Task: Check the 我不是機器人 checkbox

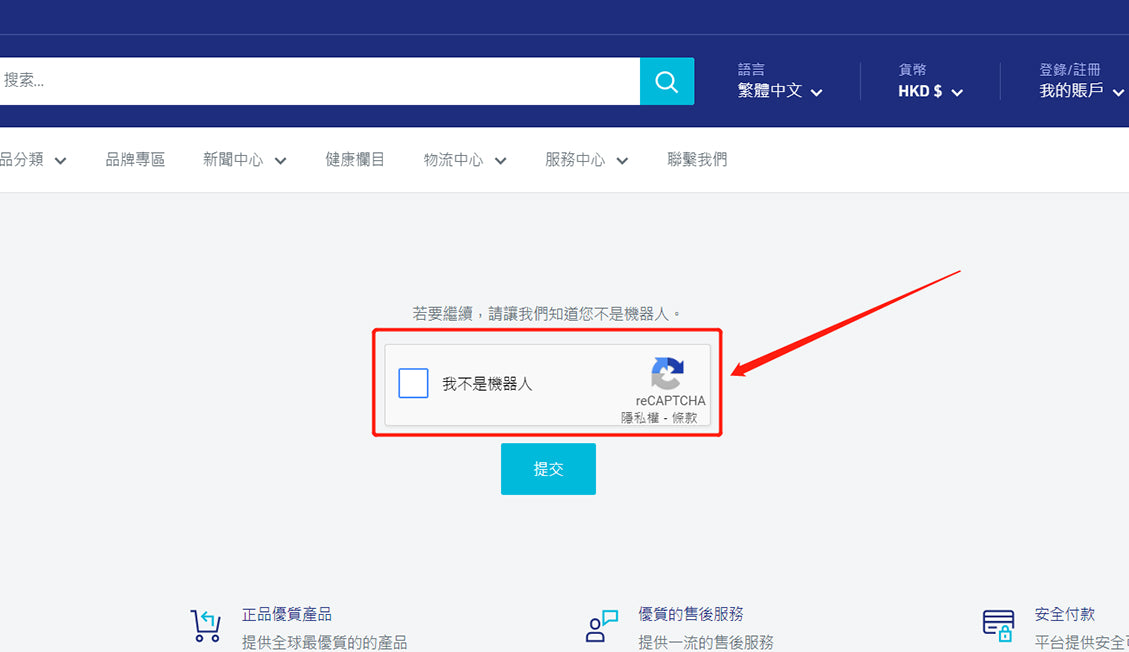Action: coord(413,383)
